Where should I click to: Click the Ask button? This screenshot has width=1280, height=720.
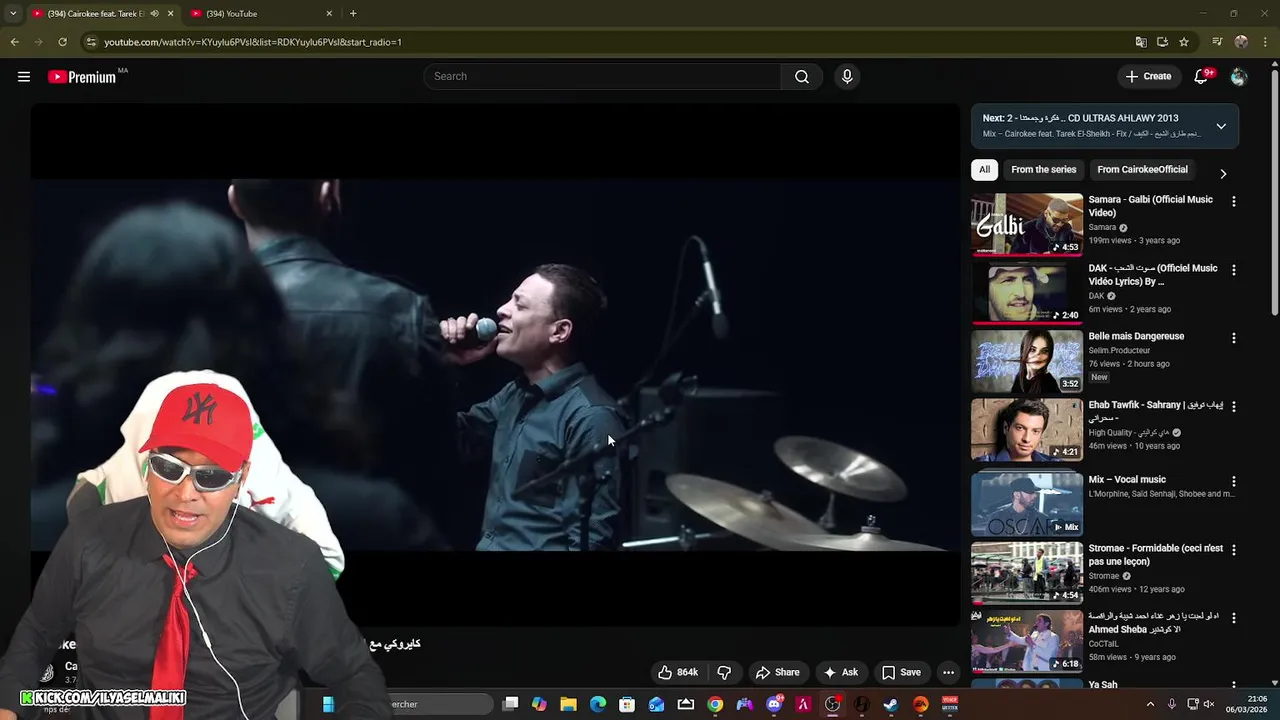click(840, 673)
